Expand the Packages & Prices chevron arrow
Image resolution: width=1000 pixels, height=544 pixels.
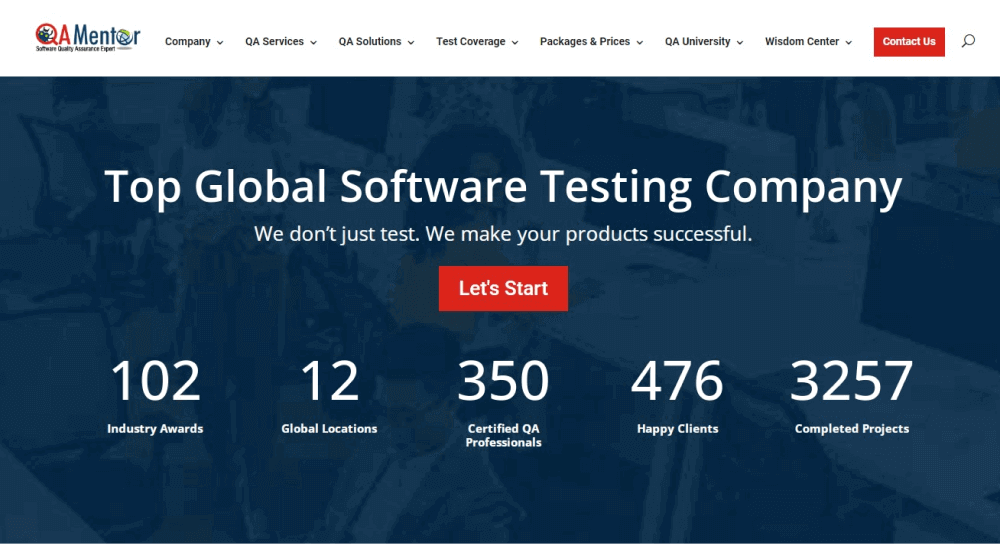click(x=640, y=43)
